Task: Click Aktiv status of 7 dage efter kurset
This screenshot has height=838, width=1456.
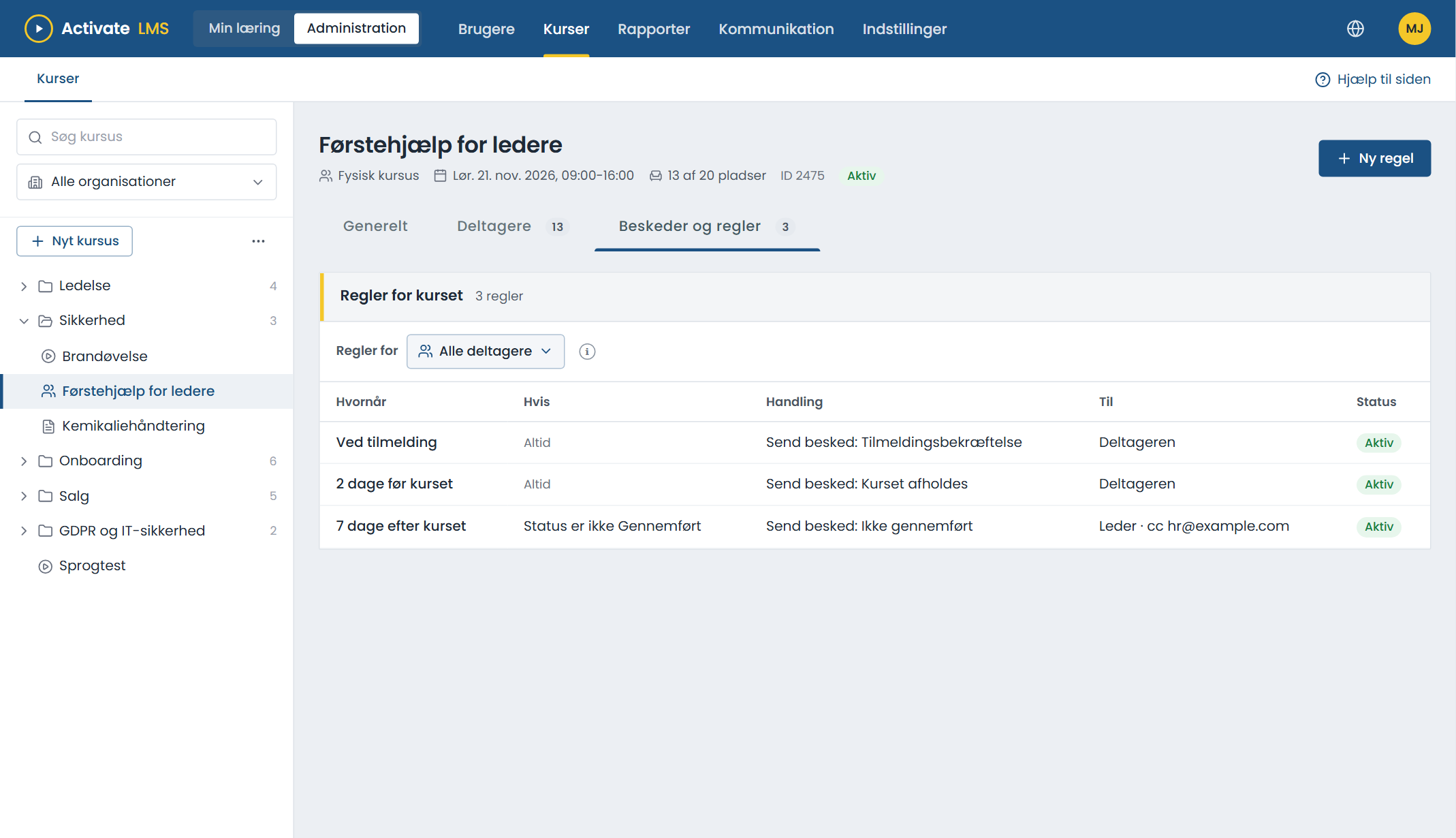Action: coord(1378,527)
